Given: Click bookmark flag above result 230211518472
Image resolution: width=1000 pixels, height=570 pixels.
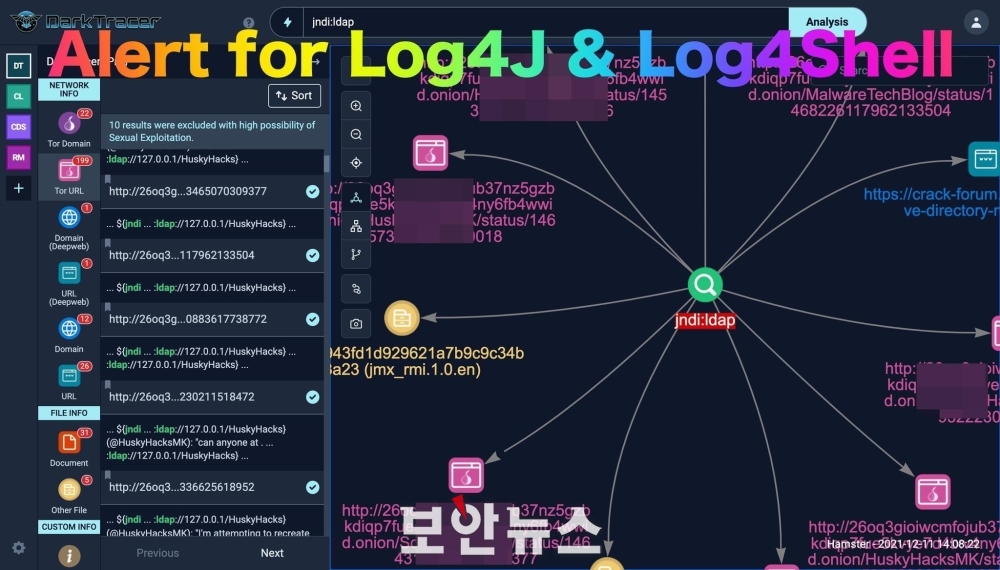Looking at the screenshot, I should [108, 384].
